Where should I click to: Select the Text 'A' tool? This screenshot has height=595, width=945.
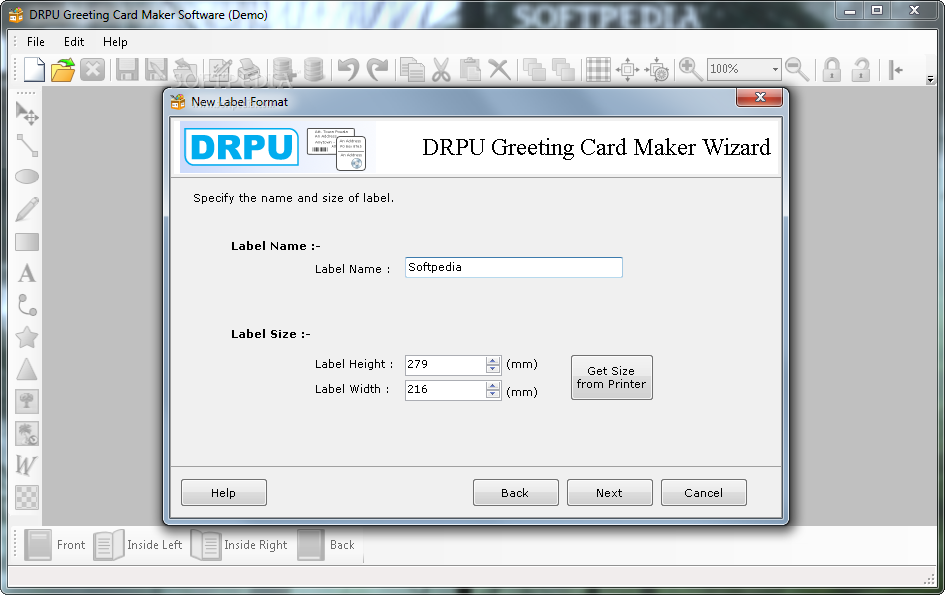(x=27, y=273)
